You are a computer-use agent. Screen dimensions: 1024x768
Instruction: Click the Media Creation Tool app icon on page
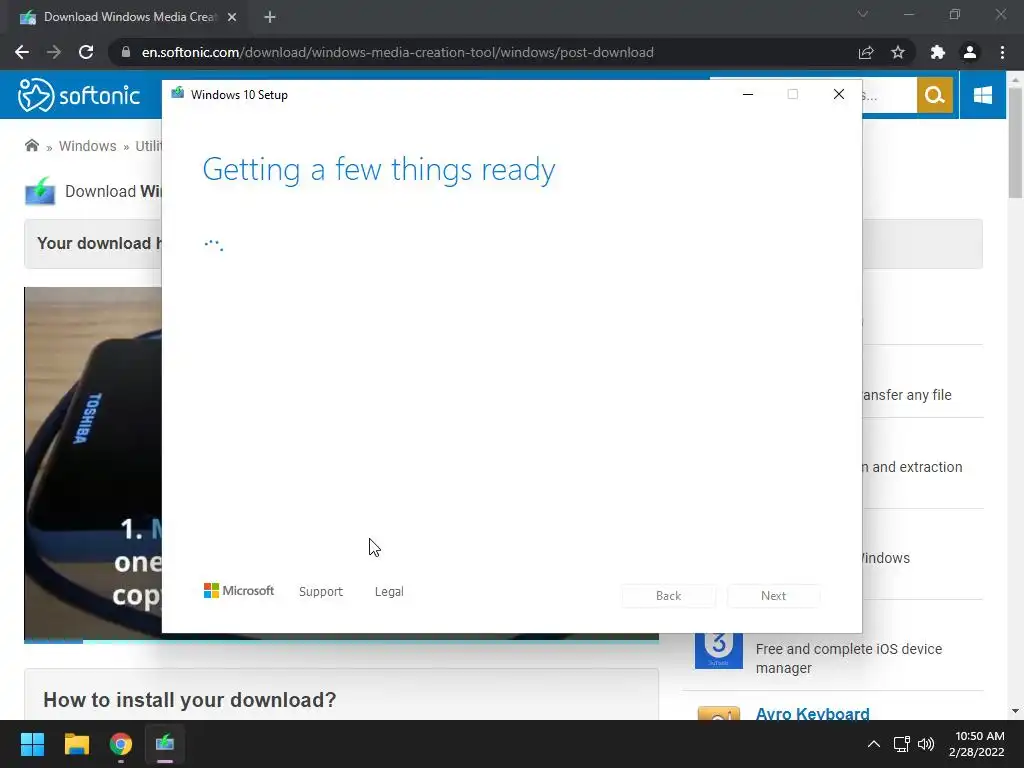click(40, 191)
